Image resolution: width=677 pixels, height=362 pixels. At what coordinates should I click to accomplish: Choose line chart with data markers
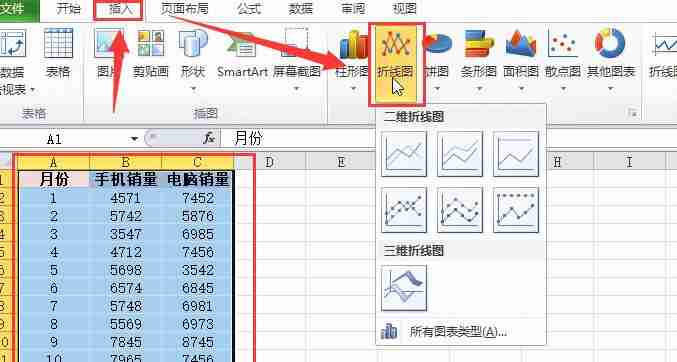pos(404,210)
